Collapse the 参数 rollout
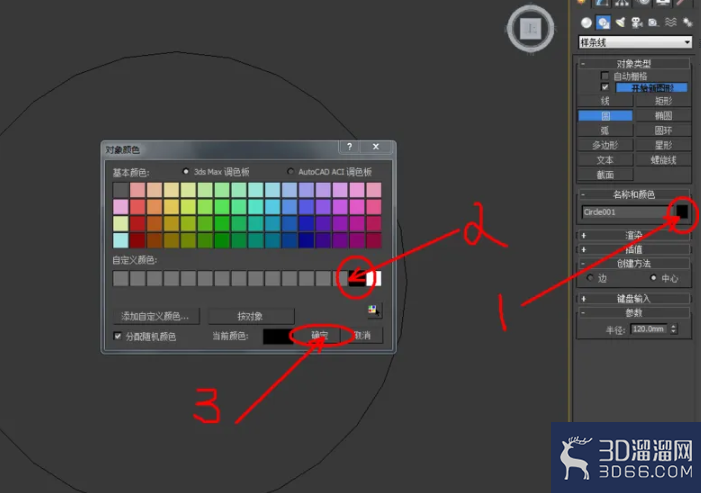This screenshot has width=701, height=493. click(x=633, y=312)
